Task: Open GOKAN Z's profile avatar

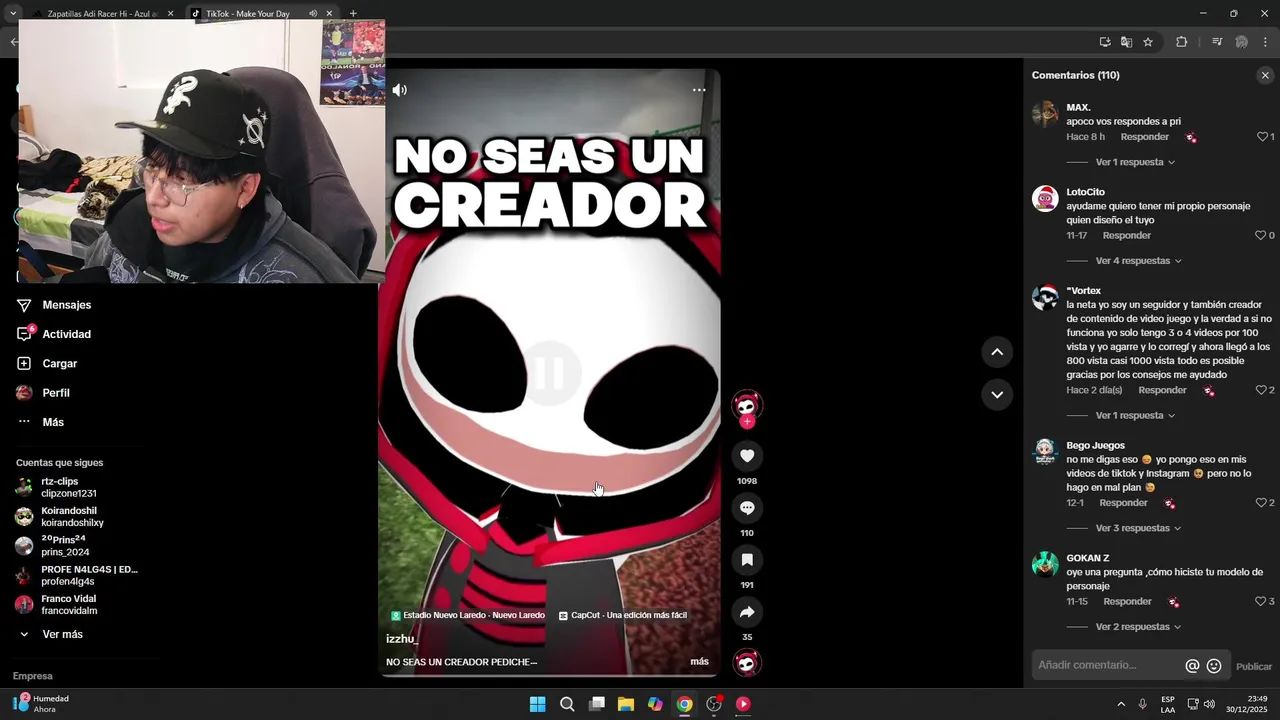Action: click(x=1045, y=564)
